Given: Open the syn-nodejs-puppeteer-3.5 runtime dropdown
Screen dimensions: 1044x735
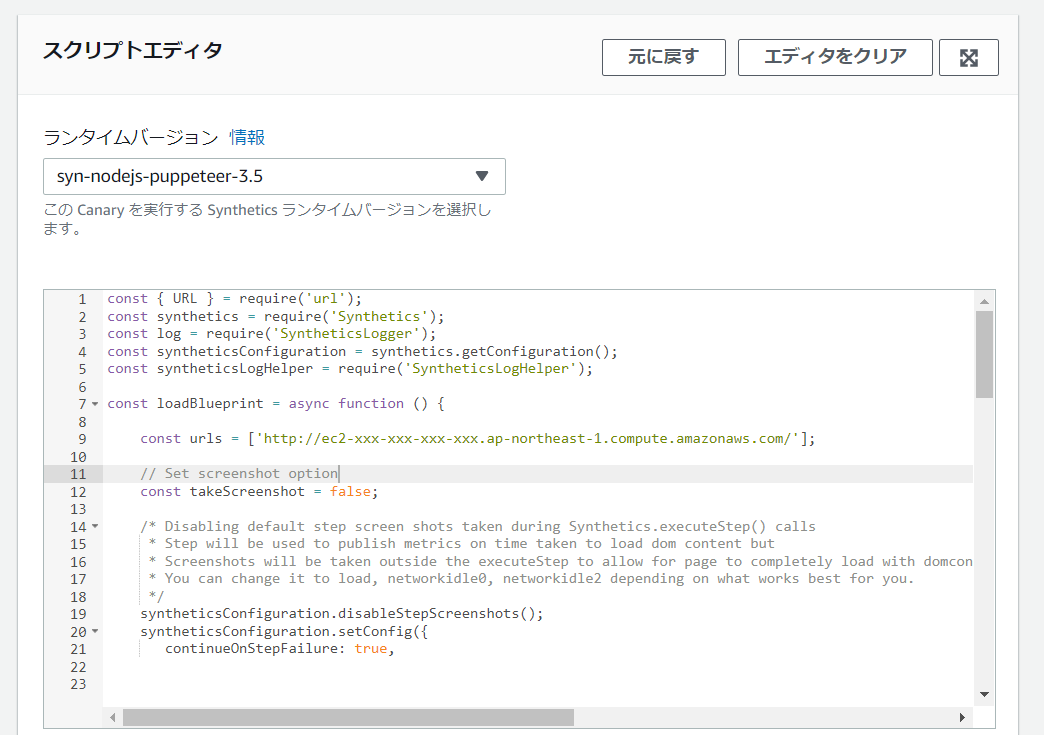Looking at the screenshot, I should click(x=274, y=176).
